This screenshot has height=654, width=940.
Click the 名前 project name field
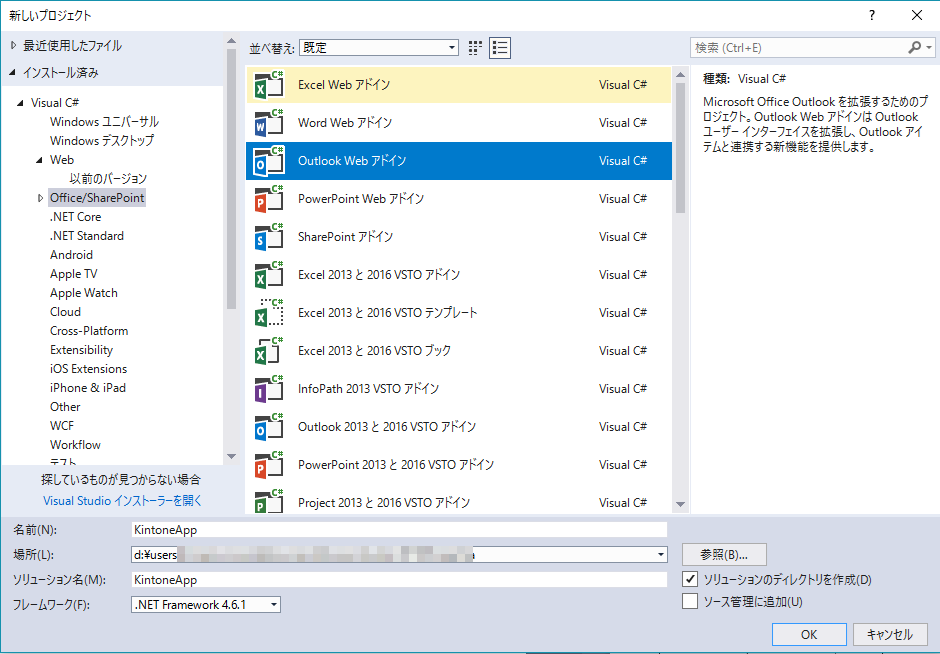399,530
